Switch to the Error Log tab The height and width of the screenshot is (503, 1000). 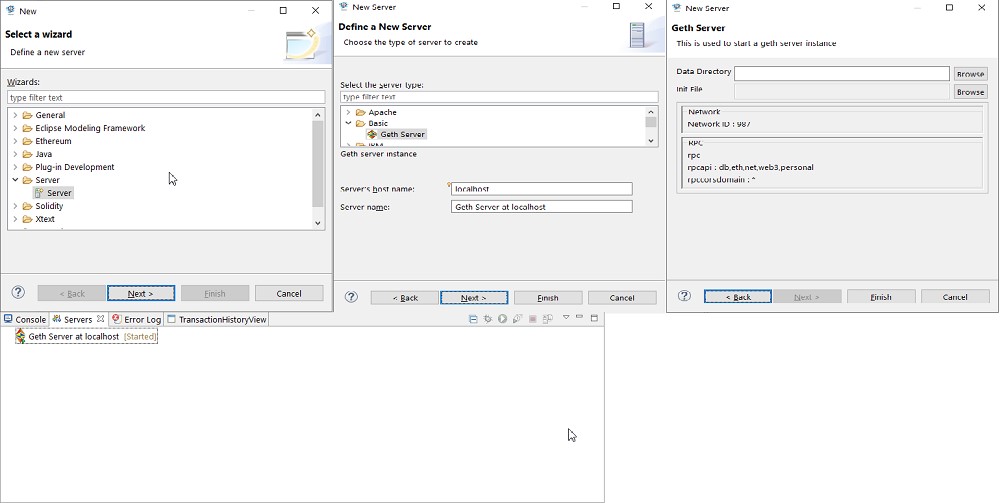click(x=136, y=319)
